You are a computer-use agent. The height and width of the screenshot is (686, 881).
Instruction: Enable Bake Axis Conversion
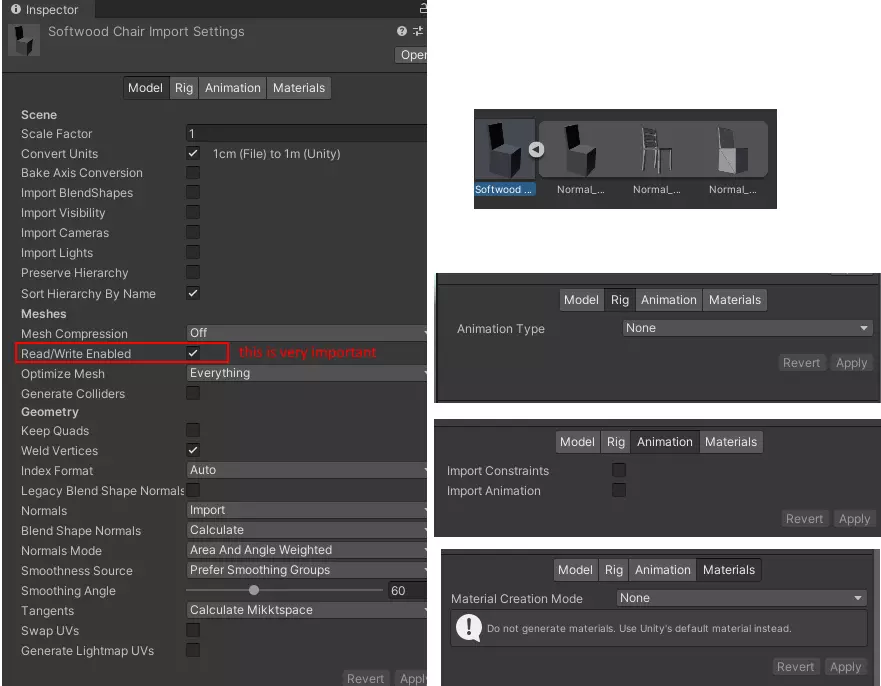(x=193, y=172)
